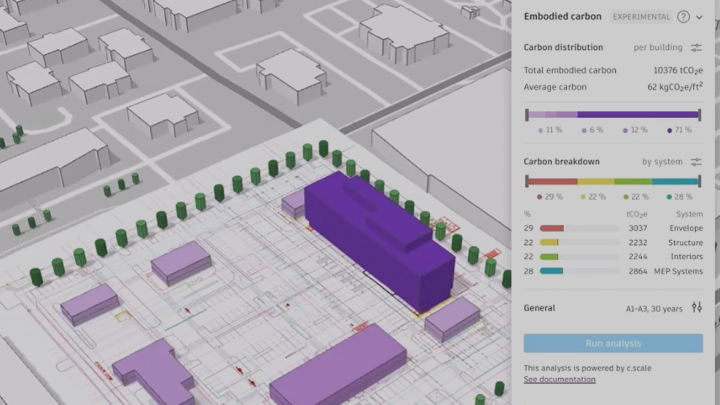This screenshot has width=720, height=405.
Task: Select the Structure system row
Action: pyautogui.click(x=613, y=242)
